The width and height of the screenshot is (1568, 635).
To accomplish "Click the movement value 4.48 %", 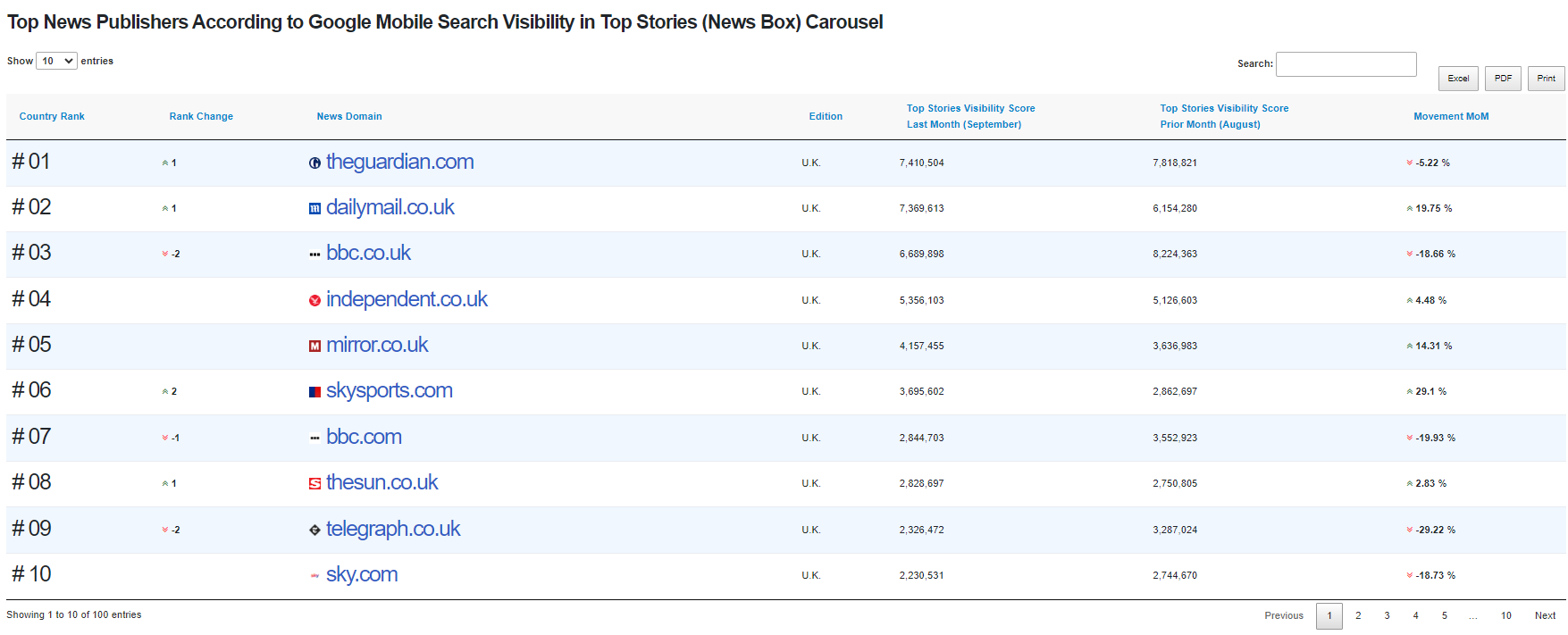I will pos(1430,300).
